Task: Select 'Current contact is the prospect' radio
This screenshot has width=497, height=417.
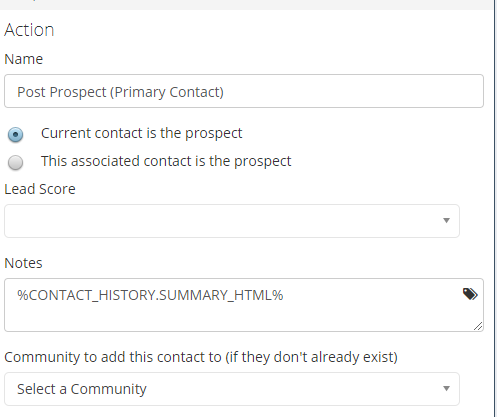Action: pyautogui.click(x=15, y=134)
